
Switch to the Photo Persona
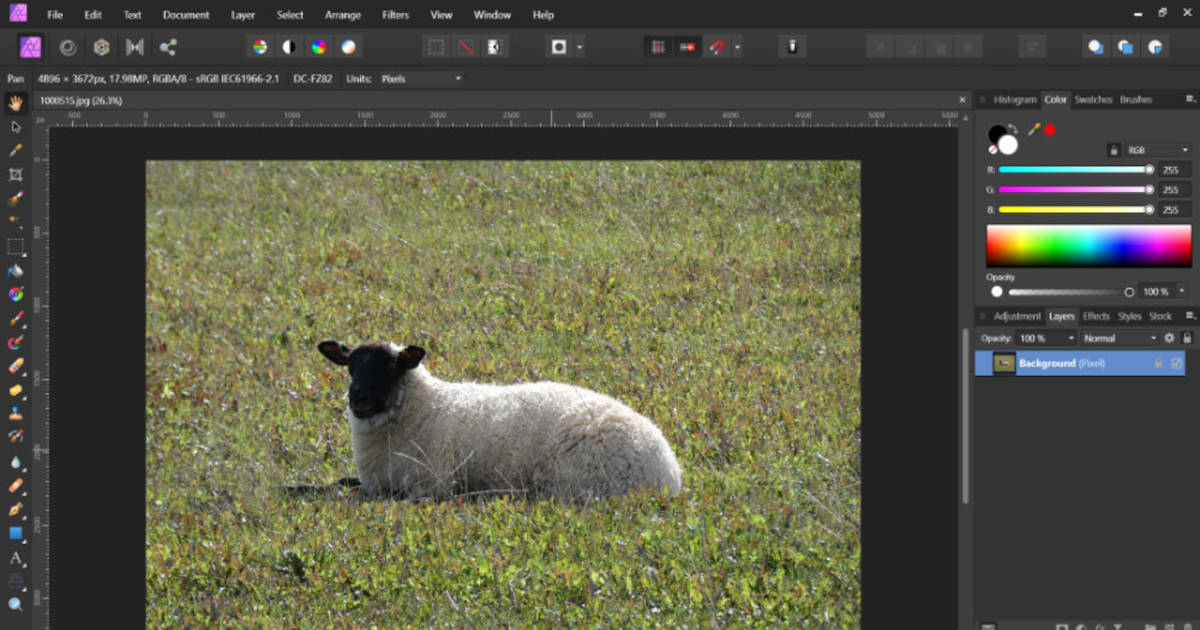pyautogui.click(x=31, y=47)
